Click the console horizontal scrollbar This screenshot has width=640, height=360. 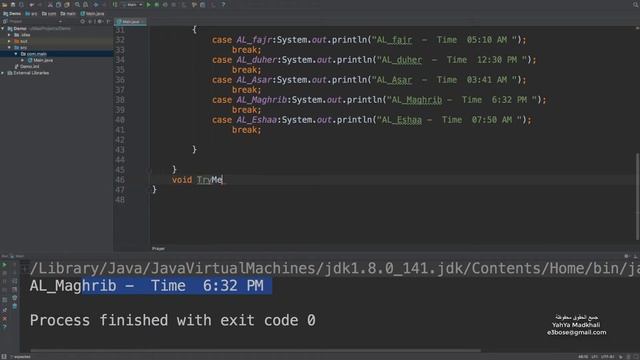click(x=255, y=350)
